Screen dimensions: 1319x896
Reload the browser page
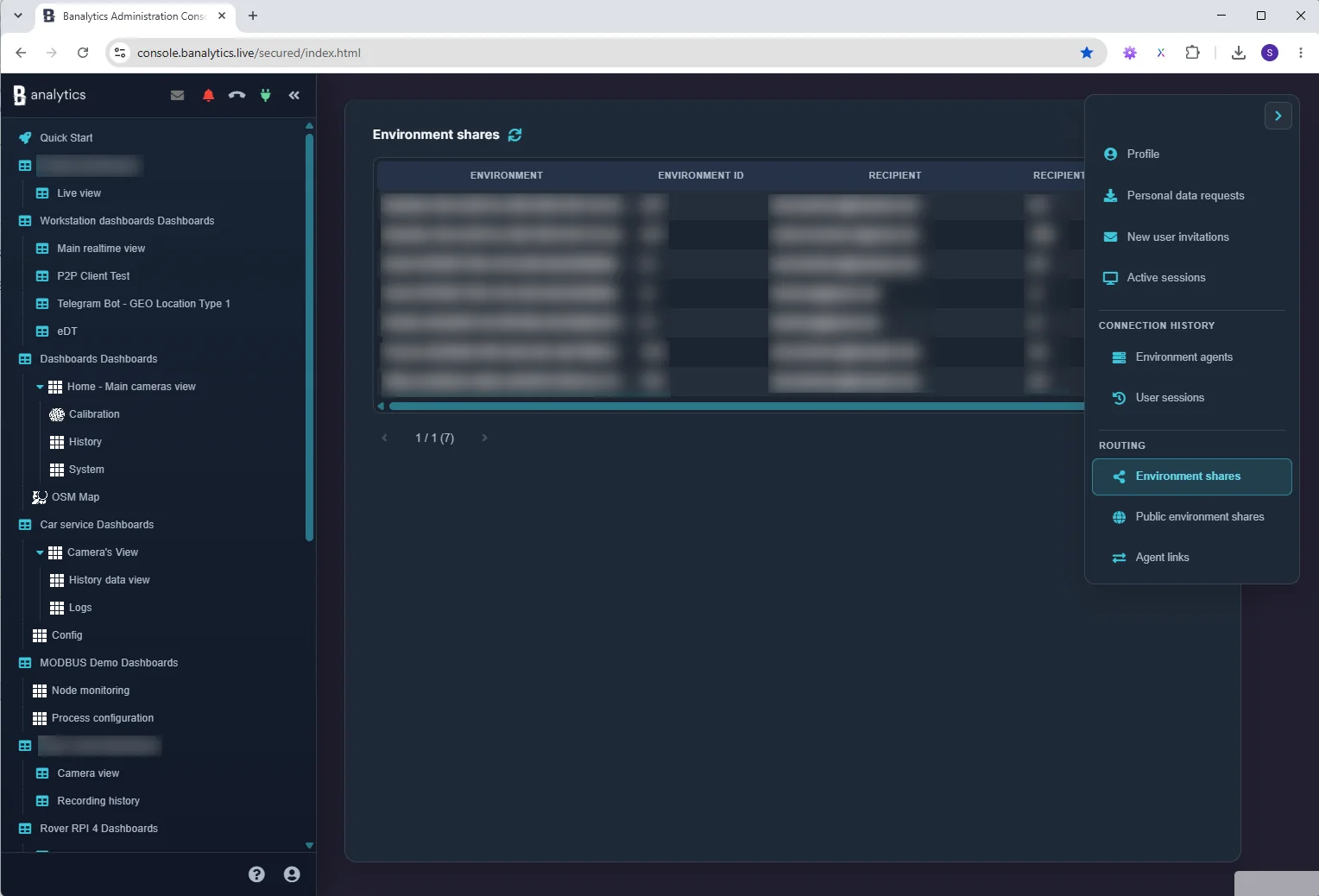coord(83,53)
